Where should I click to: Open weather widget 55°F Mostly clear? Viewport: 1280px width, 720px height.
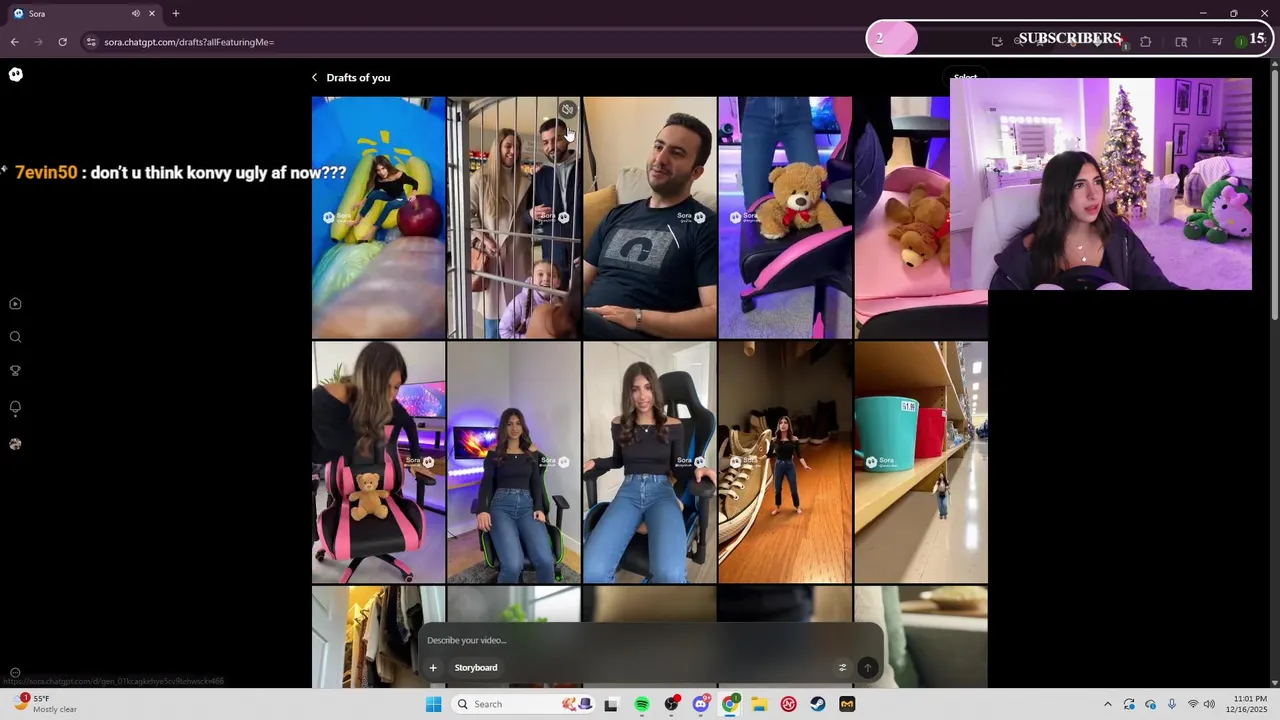45,704
